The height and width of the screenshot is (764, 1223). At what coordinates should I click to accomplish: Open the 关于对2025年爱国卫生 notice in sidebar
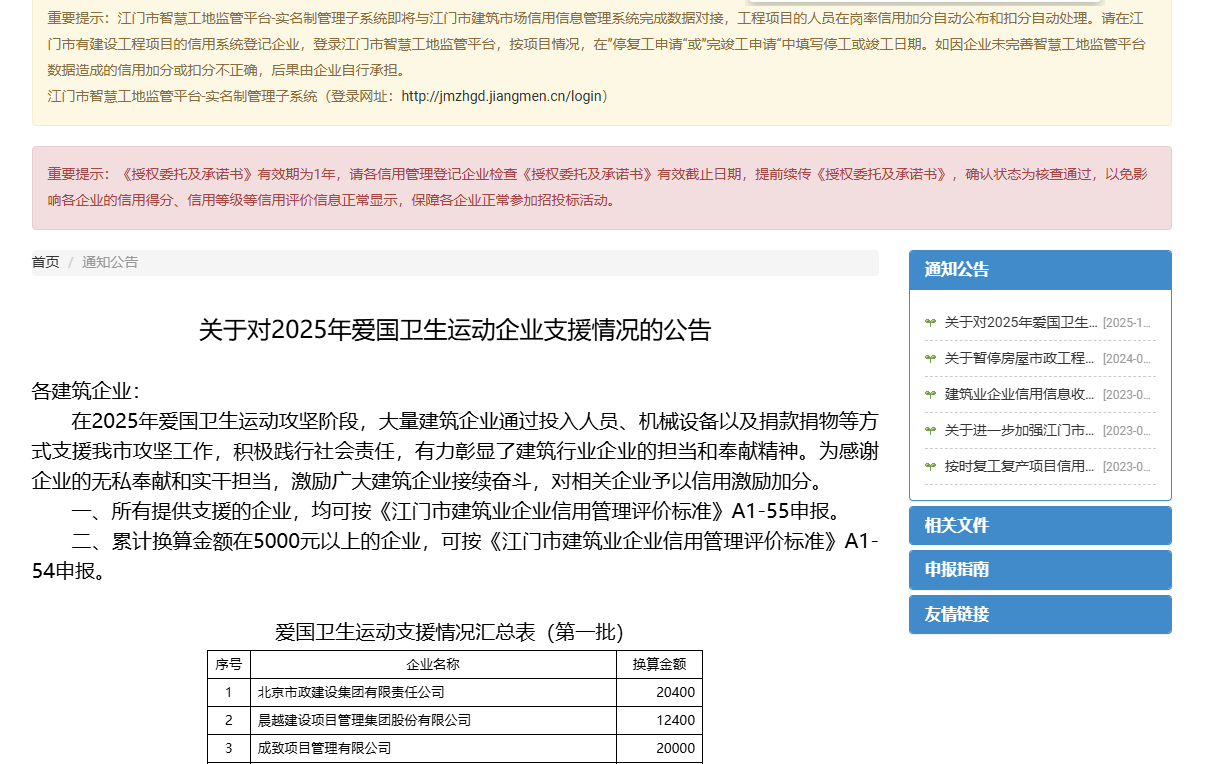(1021, 322)
